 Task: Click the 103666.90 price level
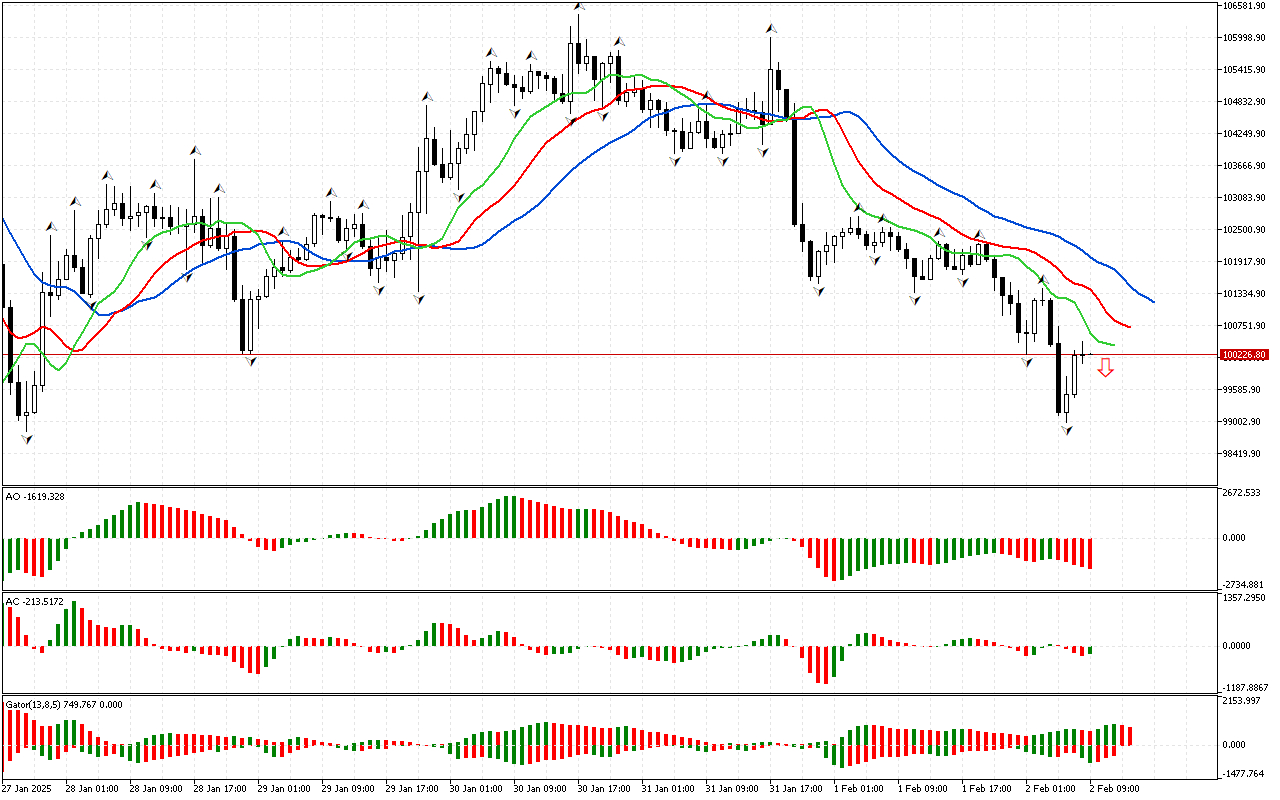(x=1245, y=166)
